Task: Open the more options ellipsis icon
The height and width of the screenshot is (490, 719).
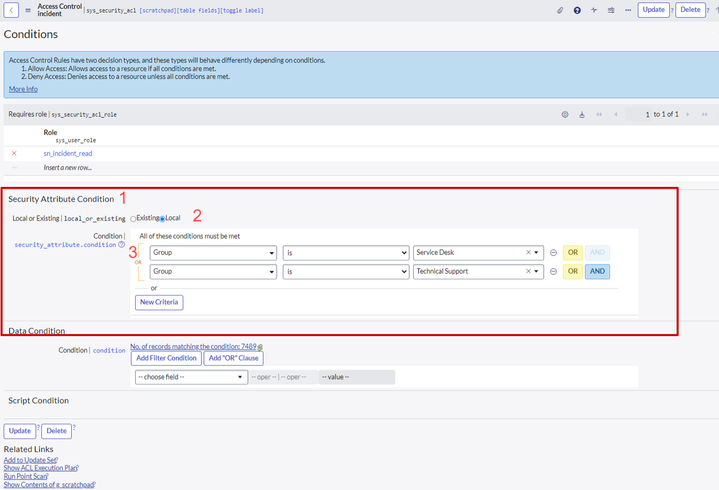Action: 627,10
